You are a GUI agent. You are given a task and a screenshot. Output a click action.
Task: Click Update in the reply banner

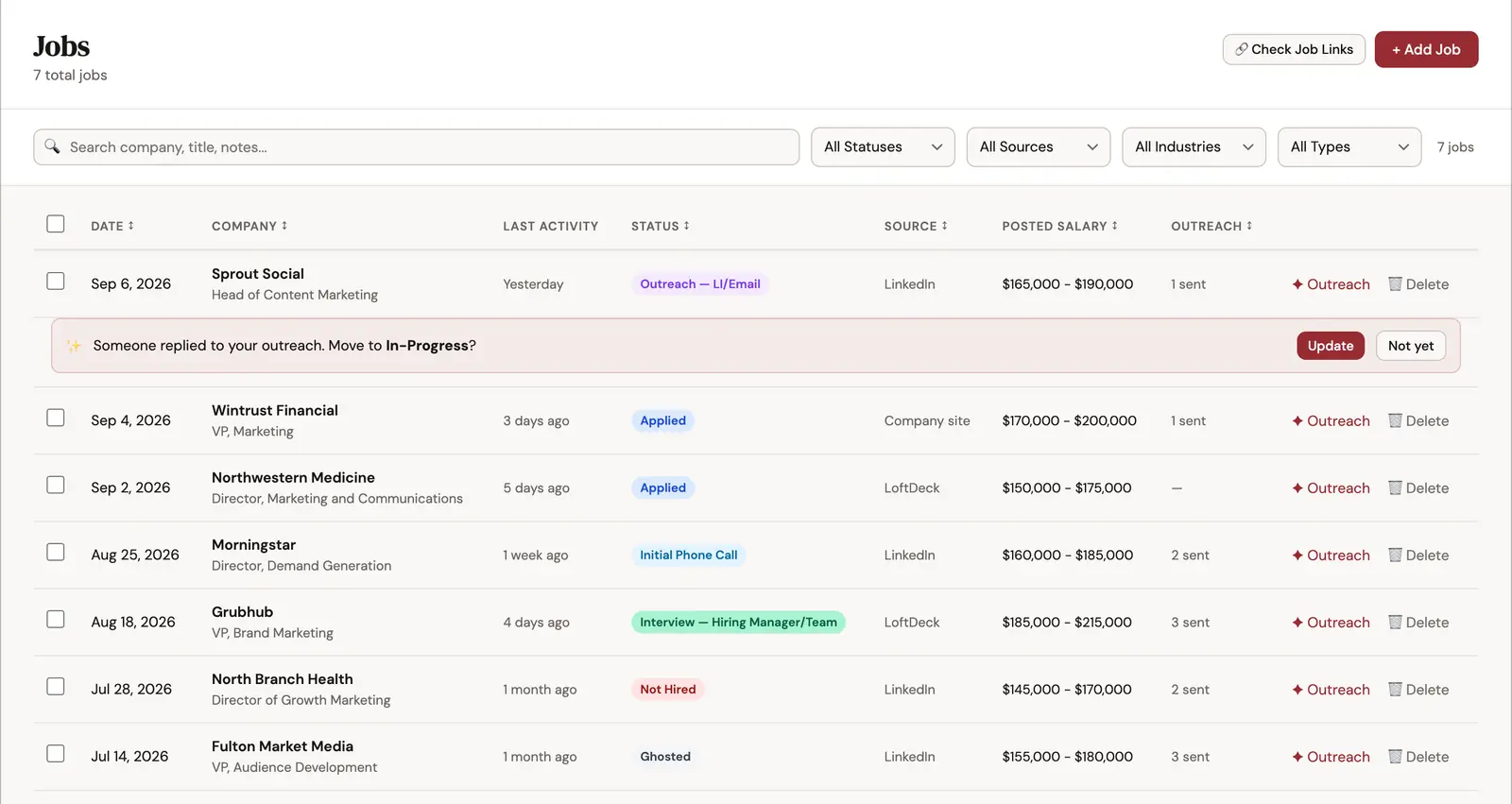coord(1331,346)
